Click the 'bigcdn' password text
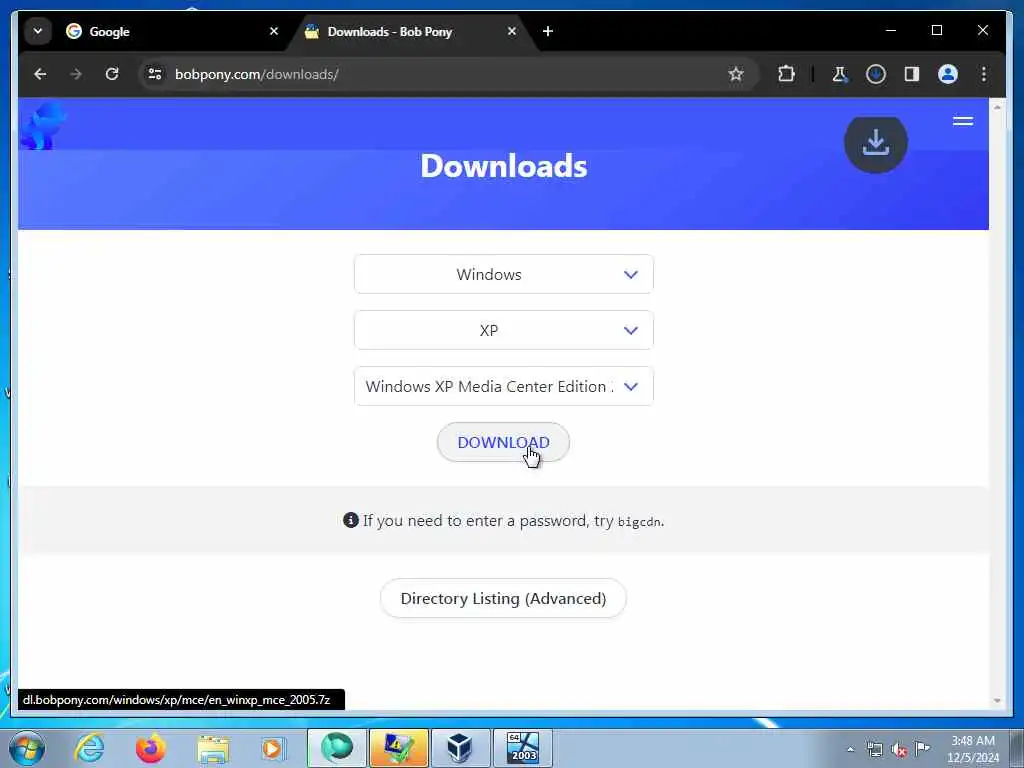Screen dimensions: 1024x768 639,522
